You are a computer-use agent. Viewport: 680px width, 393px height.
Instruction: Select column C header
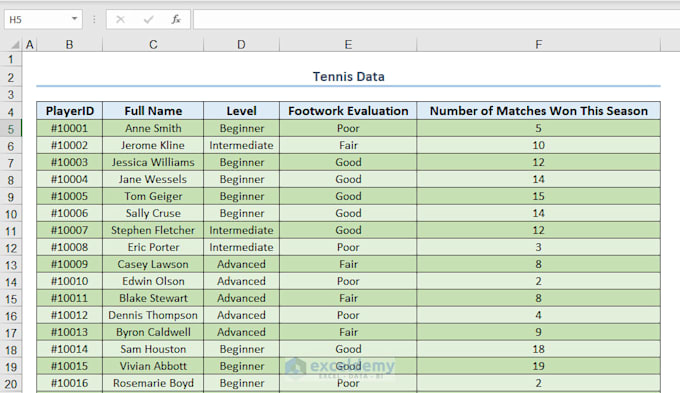pos(153,45)
